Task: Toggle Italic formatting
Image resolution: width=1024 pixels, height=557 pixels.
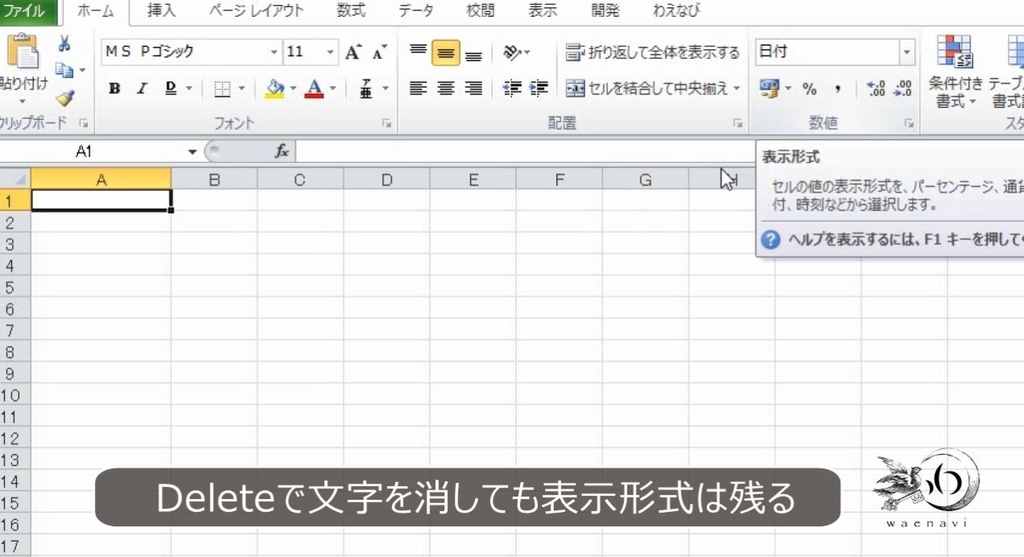Action: point(142,88)
